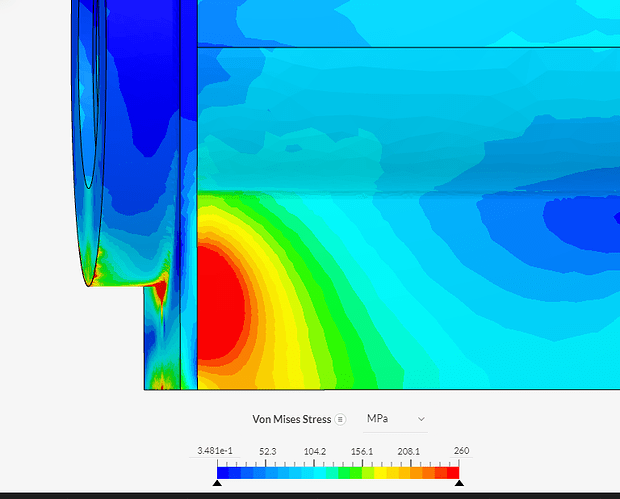Select the right black range slider handle

point(459,483)
